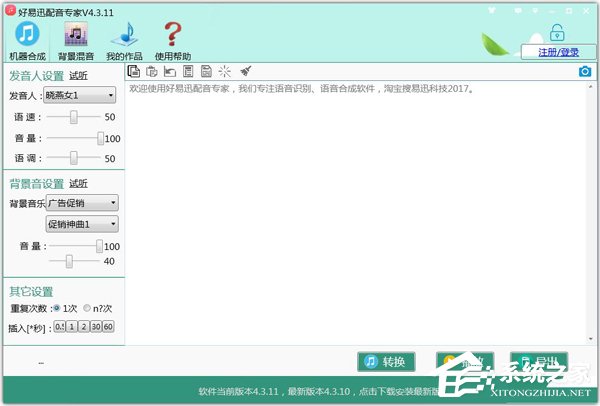The image size is (600, 406).
Task: Click the padlock icon above login
Action: 557,33
